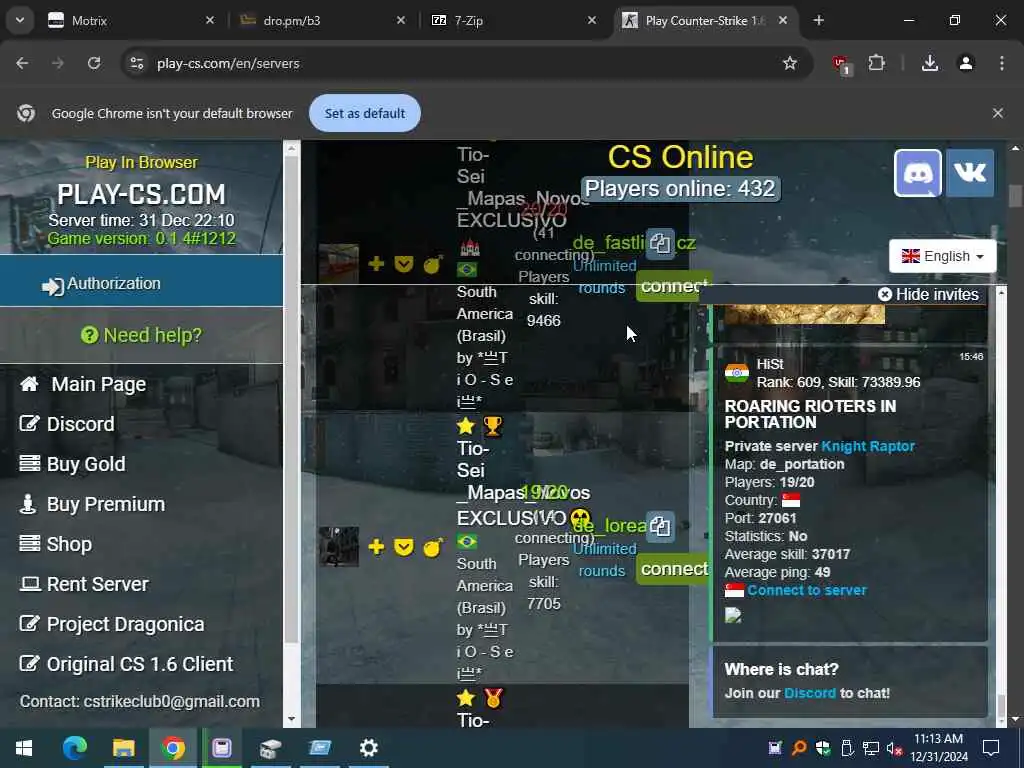Screen dimensions: 1024x768
Task: Hide invites panel
Action: pyautogui.click(x=928, y=295)
